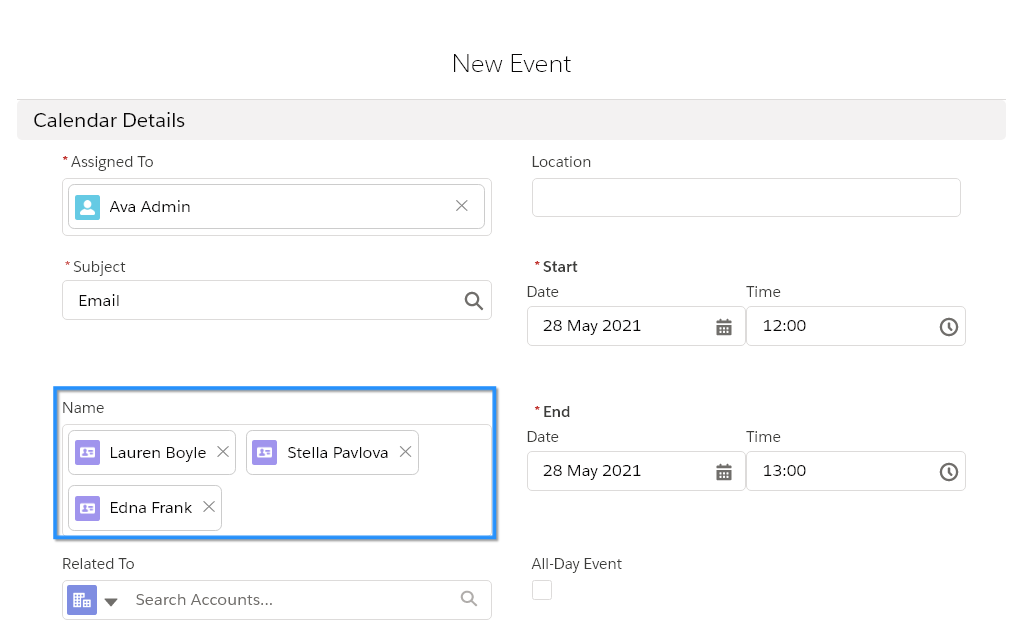Click the New Event title

point(511,64)
